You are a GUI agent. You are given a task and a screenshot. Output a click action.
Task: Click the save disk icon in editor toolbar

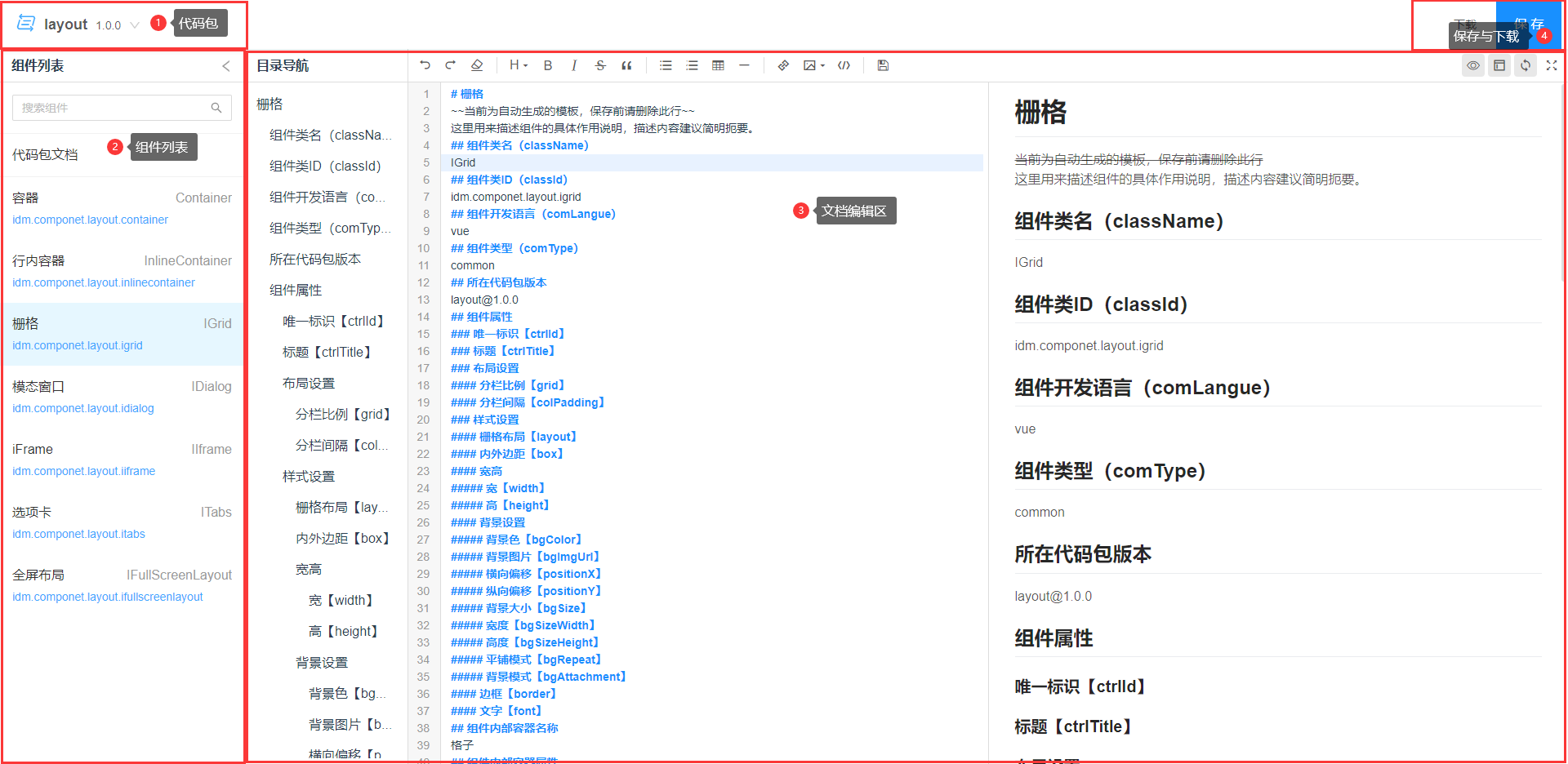(883, 65)
